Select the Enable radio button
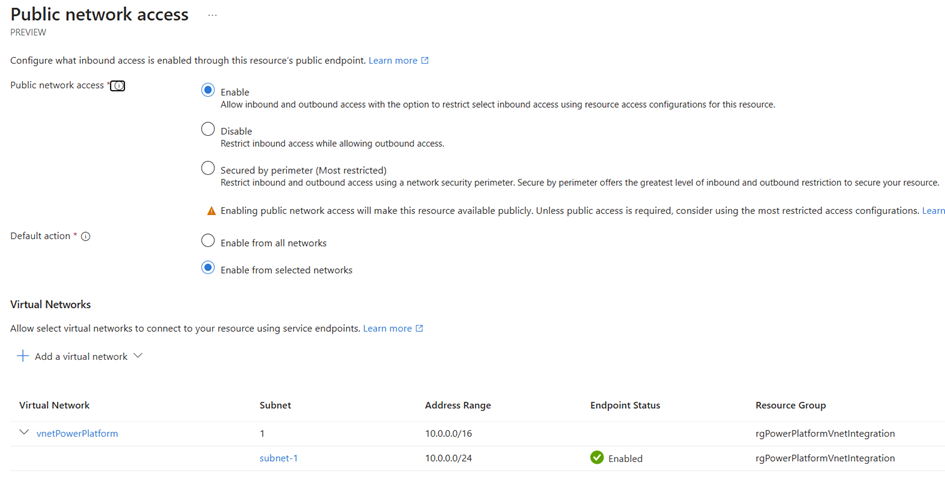 pos(208,90)
